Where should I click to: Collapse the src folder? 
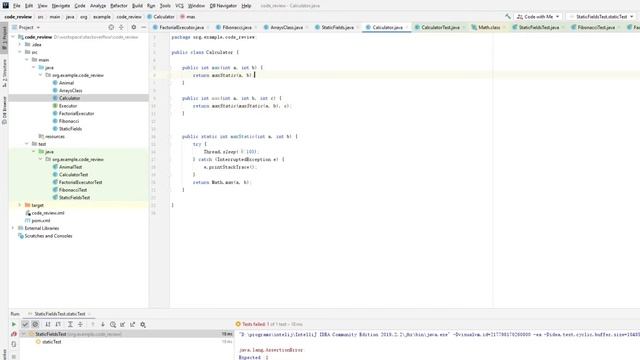[20, 52]
